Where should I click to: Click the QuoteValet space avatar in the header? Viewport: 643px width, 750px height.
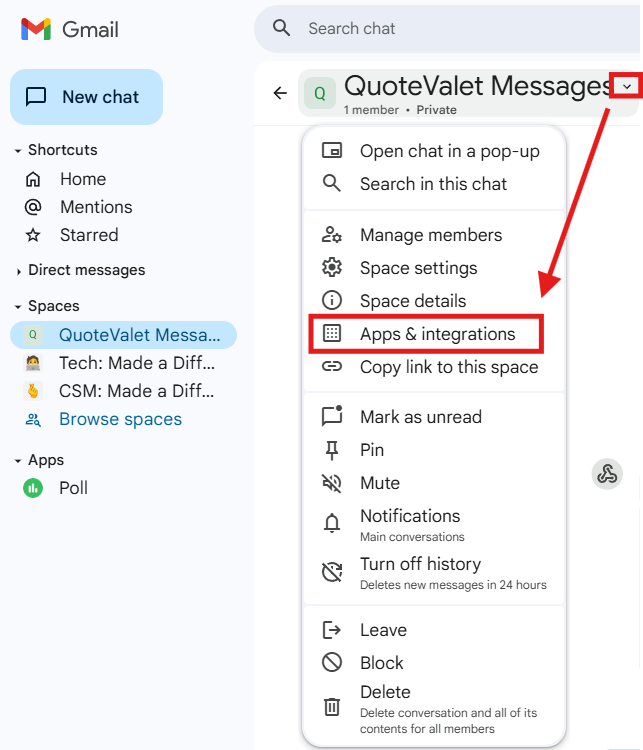pos(320,93)
